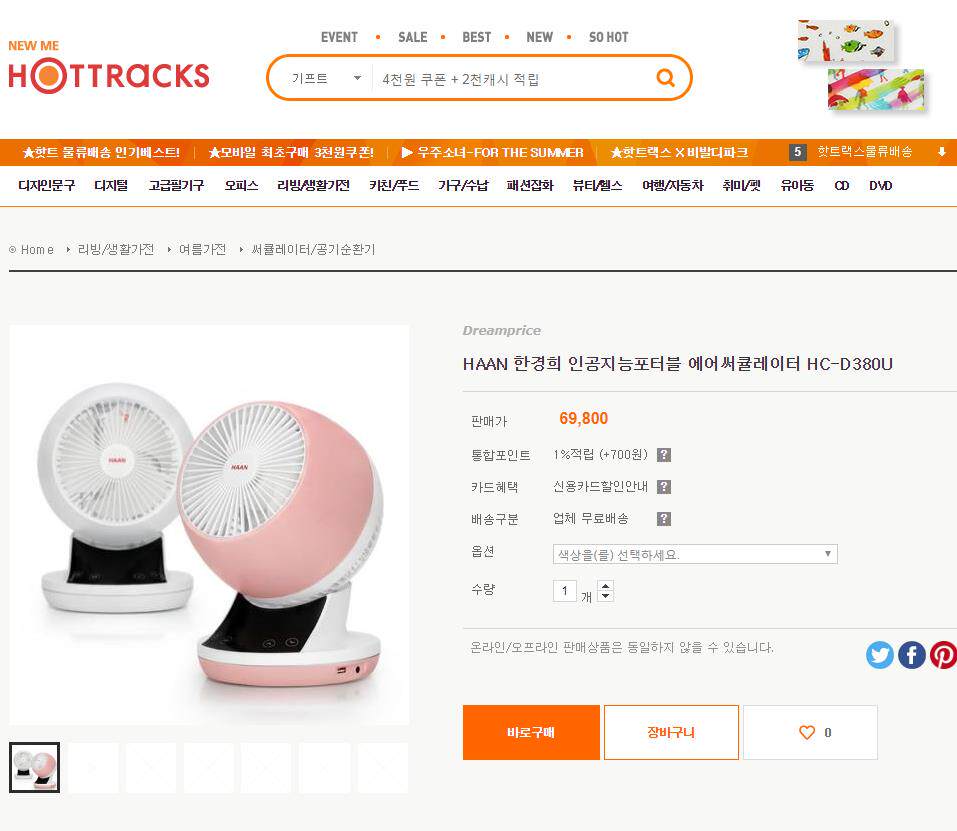Click help icon next to 신용카드할인안내
Screen dimensions: 957x831
663,486
